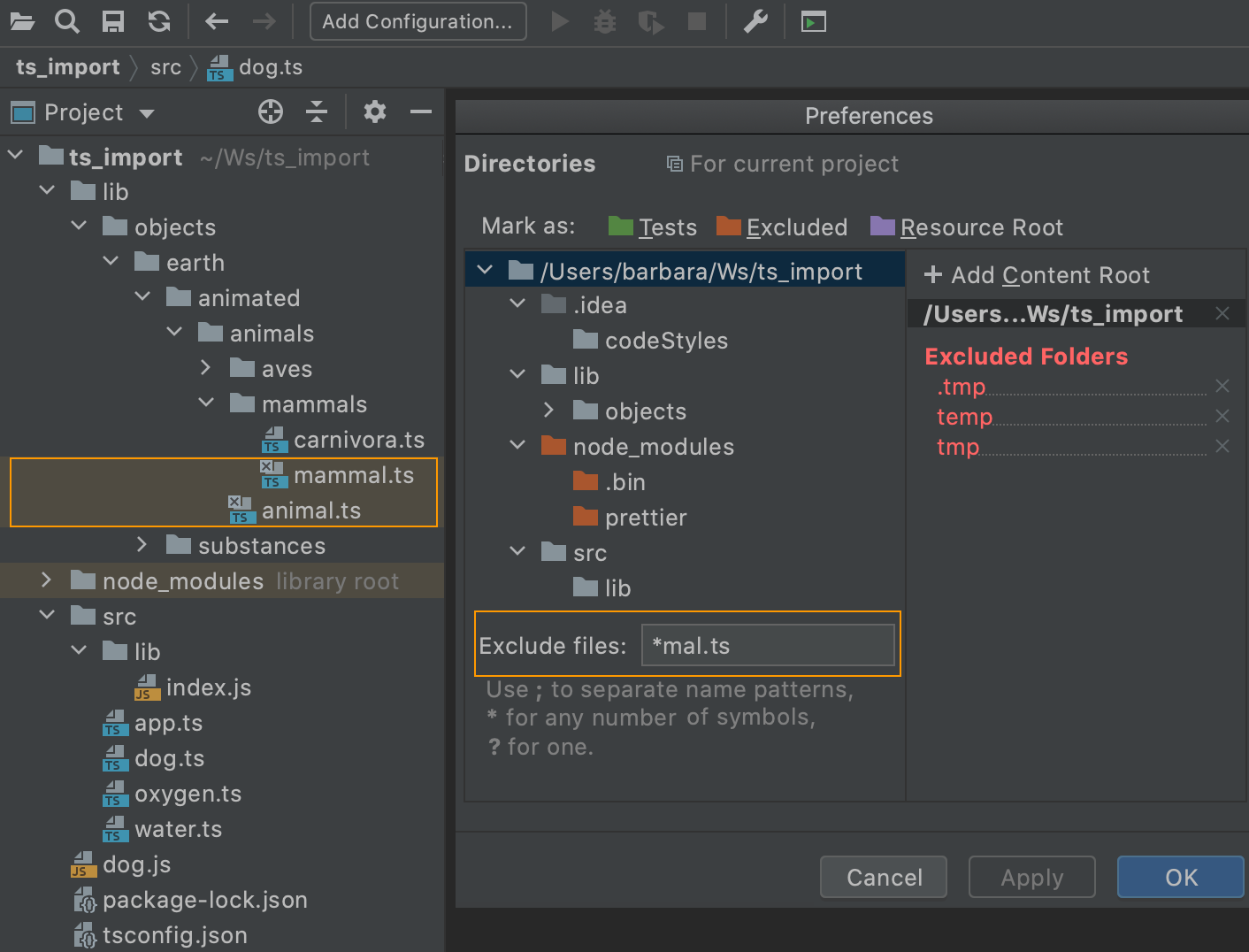Click dog.ts breadcrumb
This screenshot has height=952, width=1249.
tap(255, 67)
